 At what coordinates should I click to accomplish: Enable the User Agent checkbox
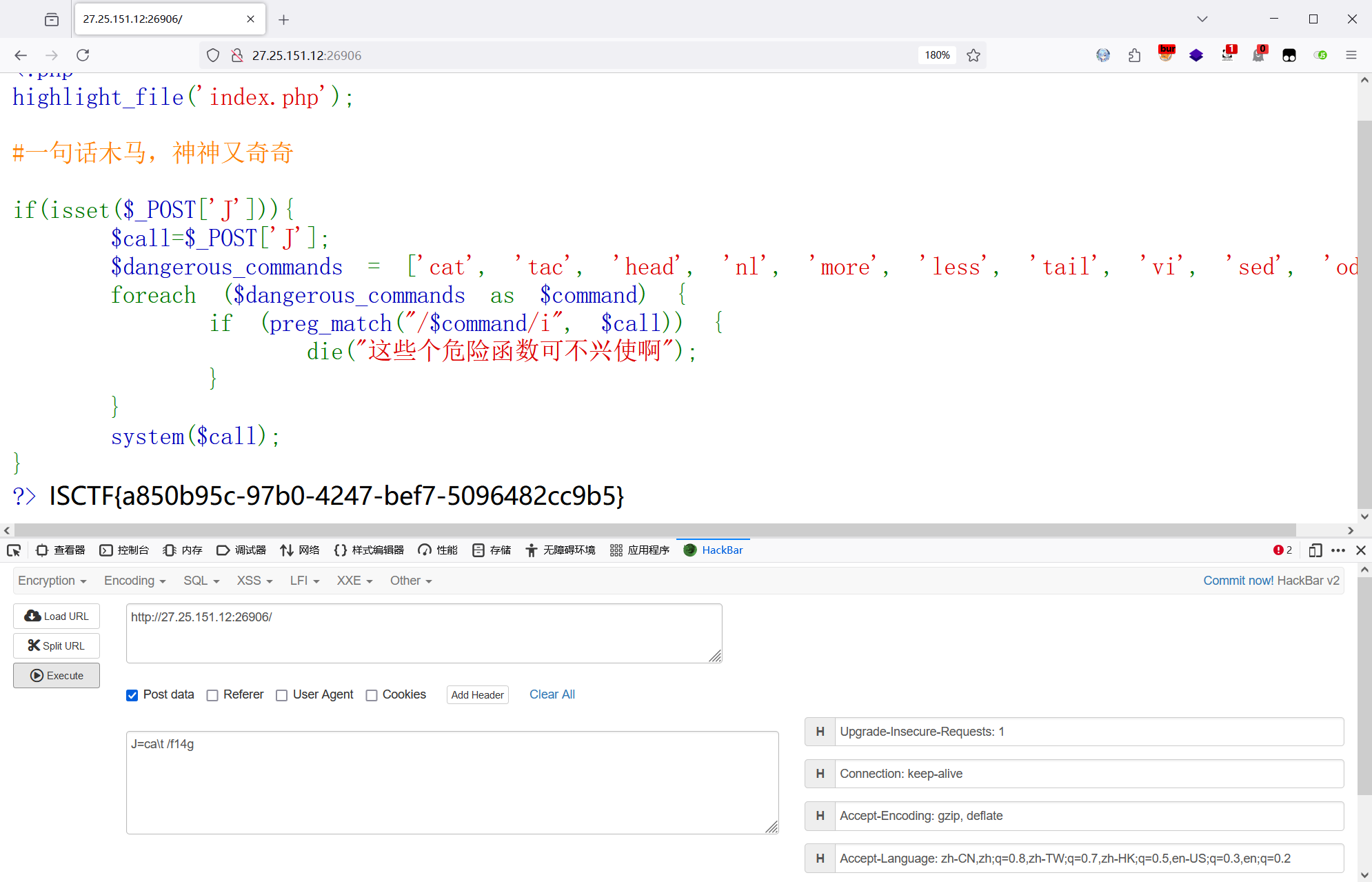pos(281,695)
